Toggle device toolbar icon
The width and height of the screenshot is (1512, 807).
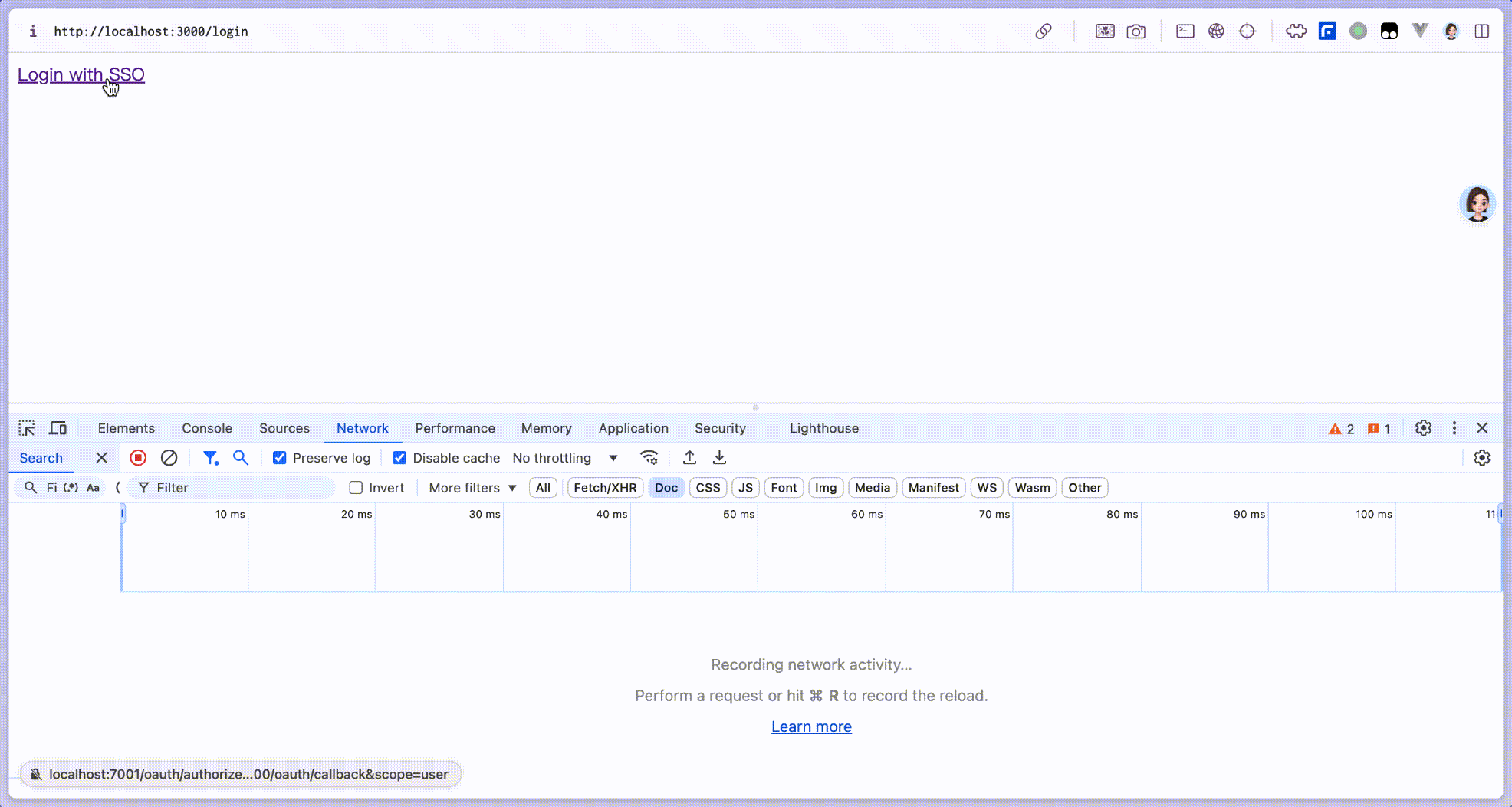pyautogui.click(x=58, y=428)
